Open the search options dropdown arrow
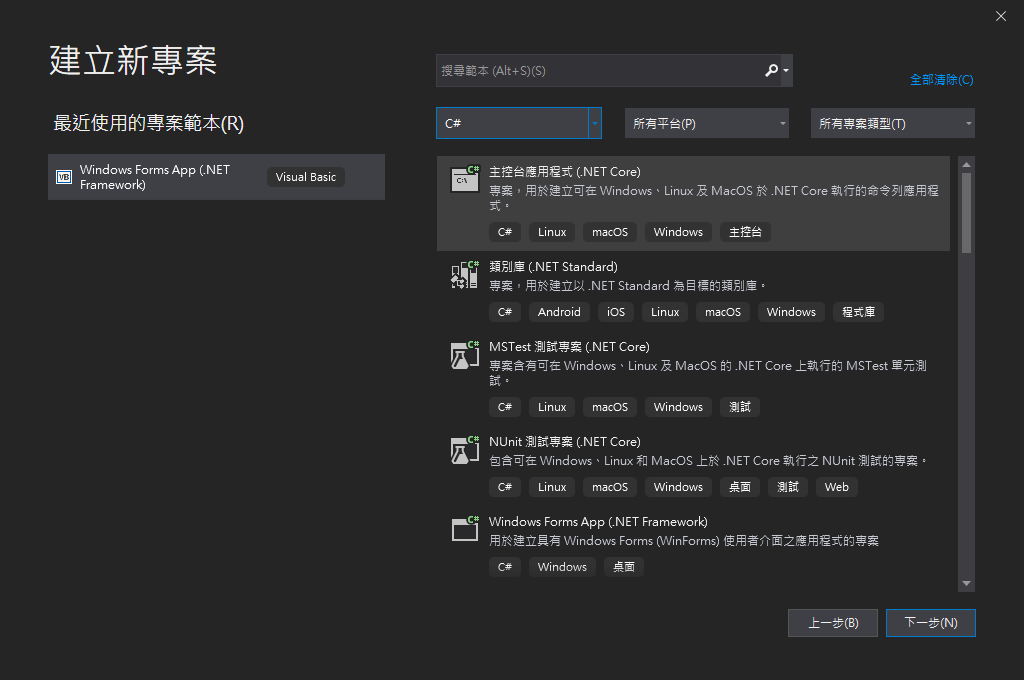 click(x=786, y=71)
